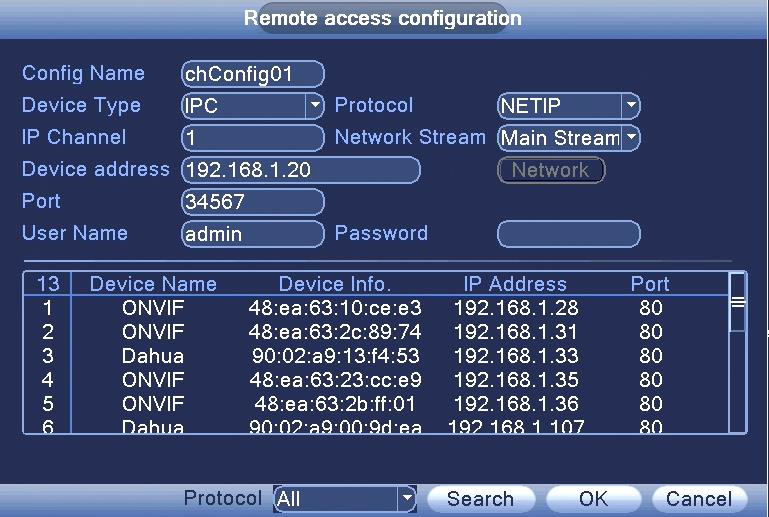Screen dimensions: 769x517
Task: Expand the NETIP Protocol dropdown
Action: [x=630, y=105]
